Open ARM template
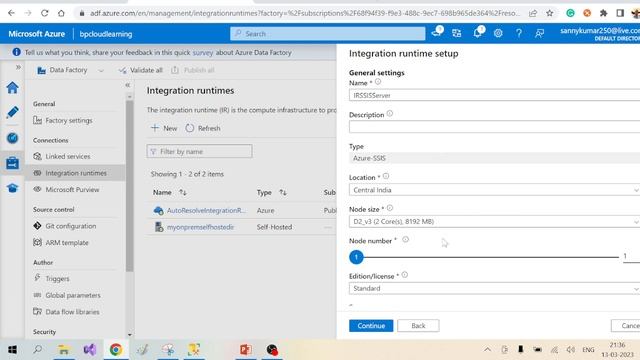The image size is (640, 360). 67,242
